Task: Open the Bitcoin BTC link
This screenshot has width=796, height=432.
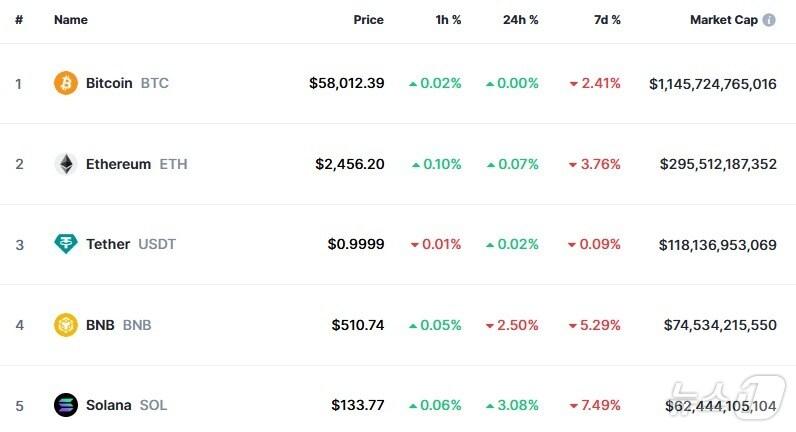Action: coord(126,83)
